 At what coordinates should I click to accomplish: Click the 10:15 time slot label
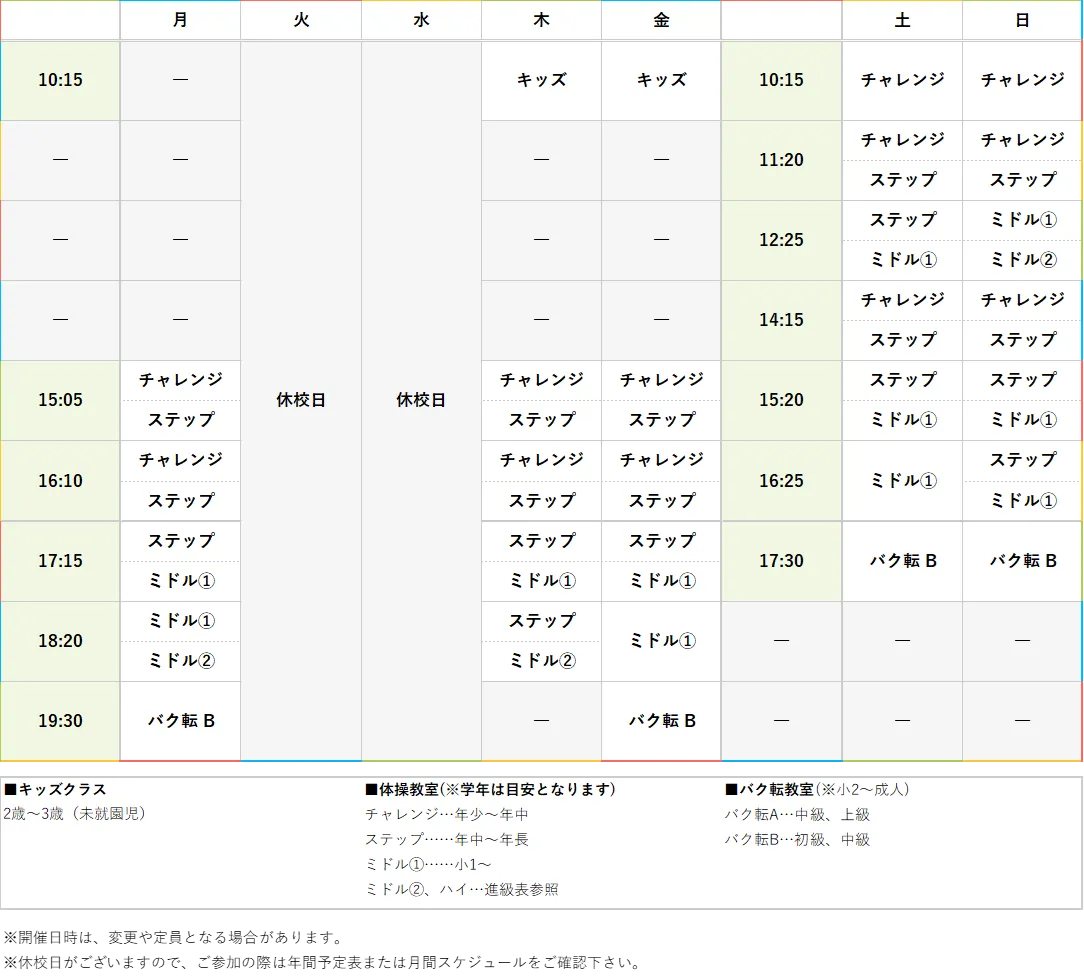click(x=60, y=80)
